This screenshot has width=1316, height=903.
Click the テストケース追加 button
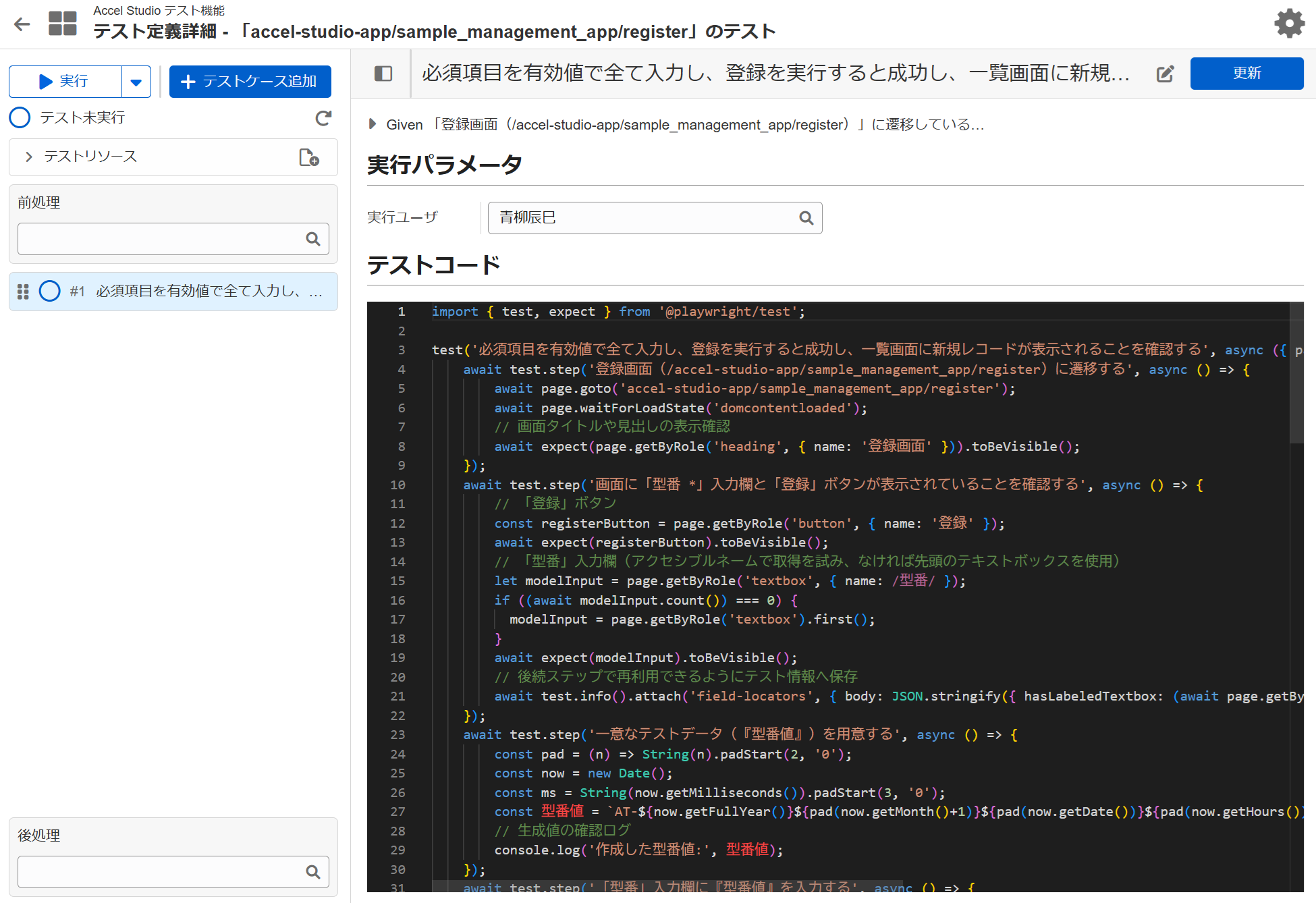click(x=250, y=82)
